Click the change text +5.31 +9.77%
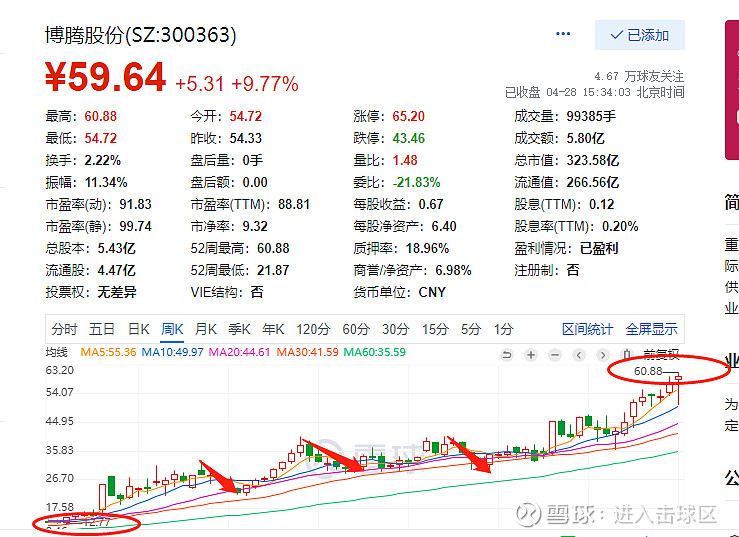Image resolution: width=739 pixels, height=537 pixels. point(237,84)
